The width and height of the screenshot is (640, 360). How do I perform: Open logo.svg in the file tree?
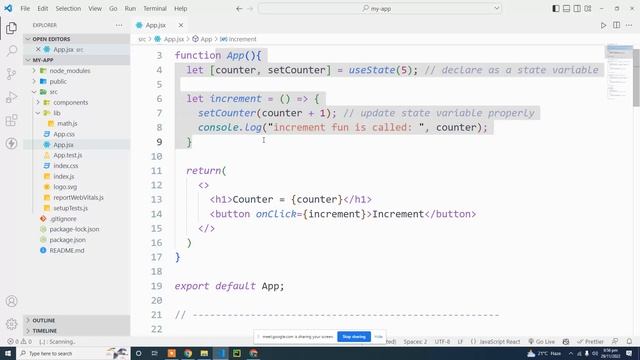[65, 187]
